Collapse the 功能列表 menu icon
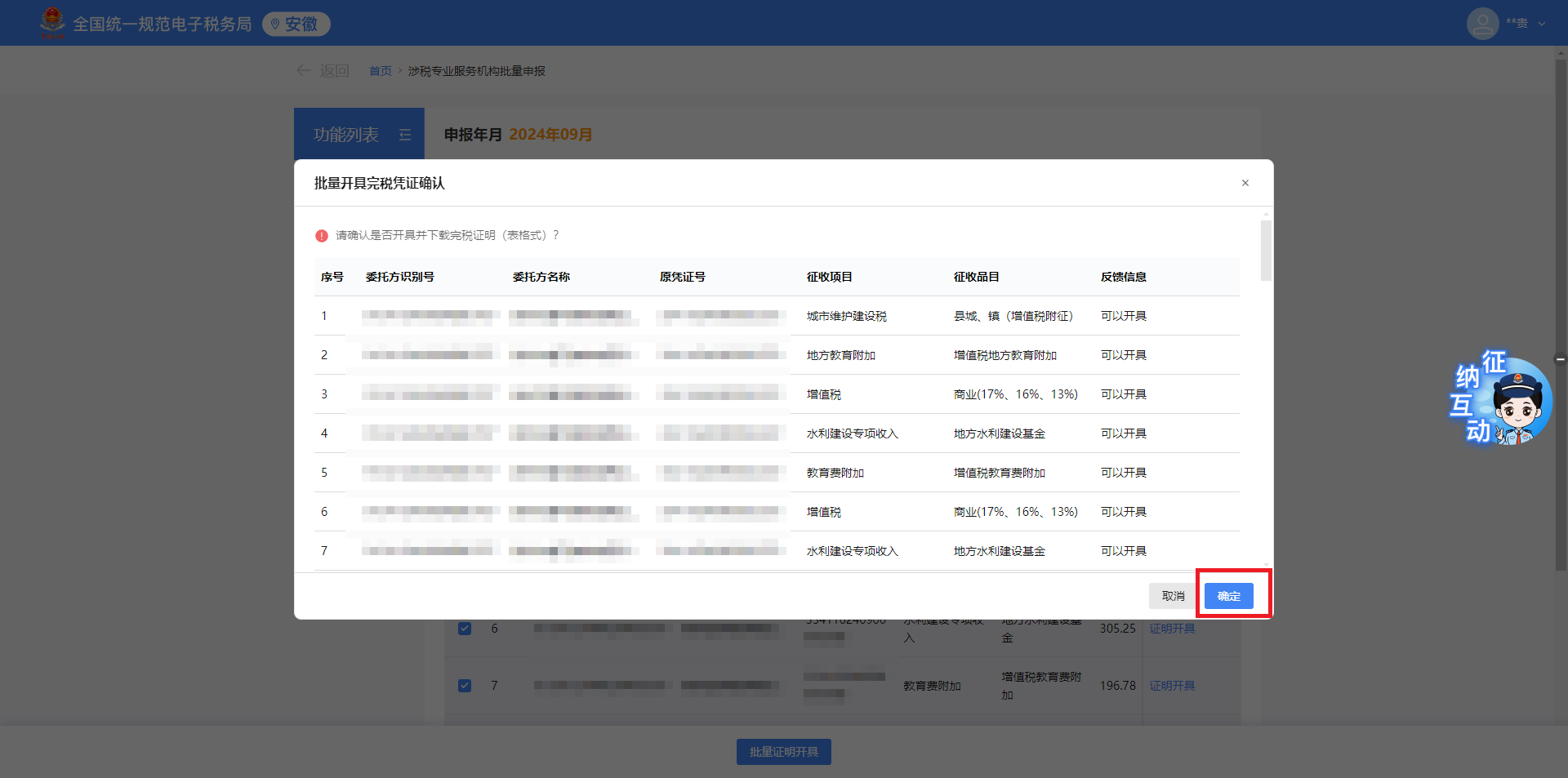 405,135
